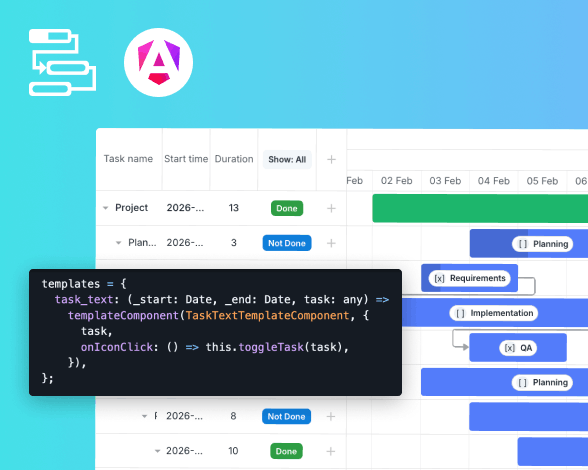The height and width of the screenshot is (470, 588).
Task: Click Project row duration value 13
Action: tap(234, 208)
